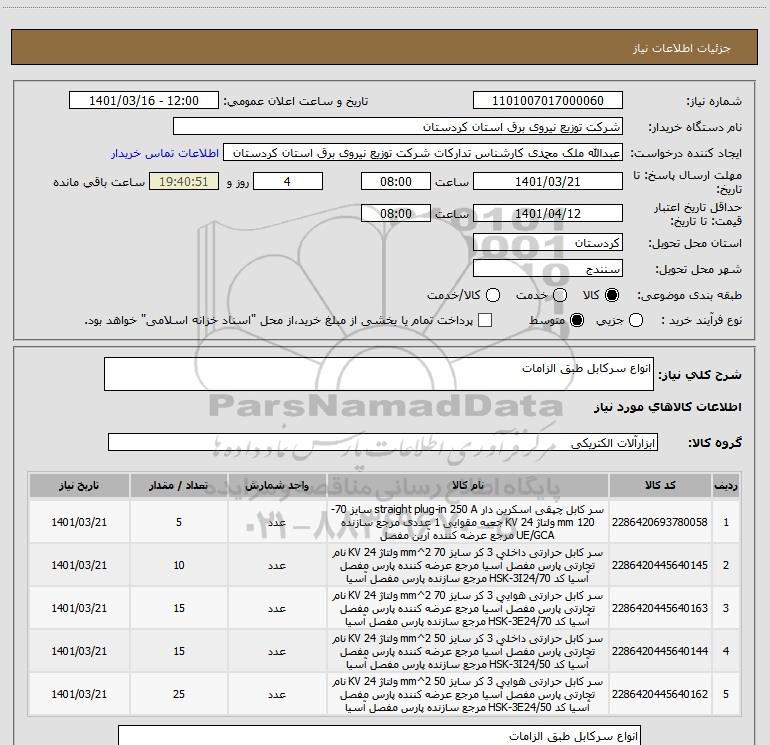Click the کد کالا column header

pos(660,486)
